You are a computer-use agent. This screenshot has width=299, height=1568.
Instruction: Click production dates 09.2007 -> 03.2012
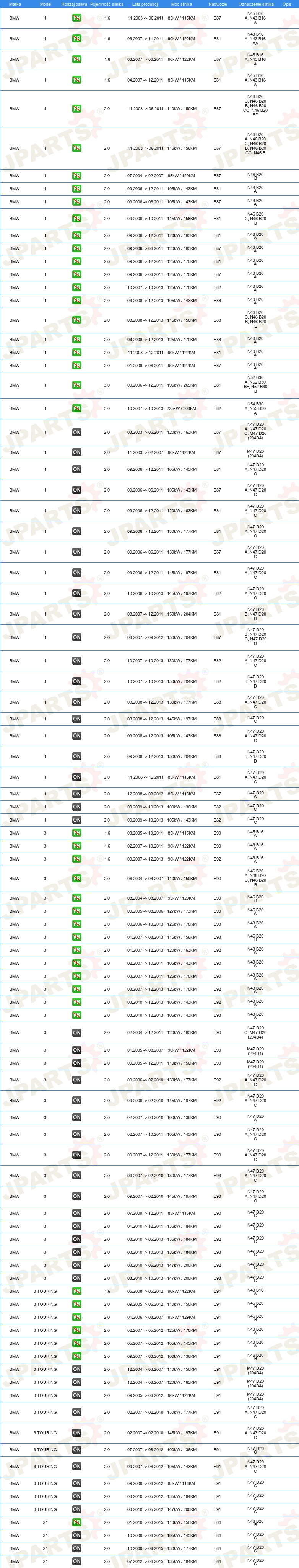coord(145,1356)
